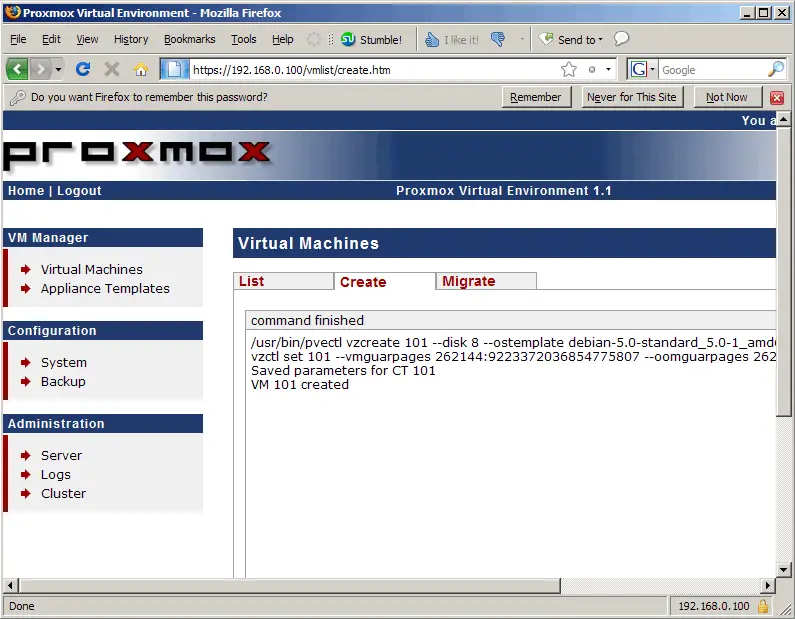Screen dimensions: 795x619
Task: Click the Proxmox logo
Action: pyautogui.click(x=136, y=154)
